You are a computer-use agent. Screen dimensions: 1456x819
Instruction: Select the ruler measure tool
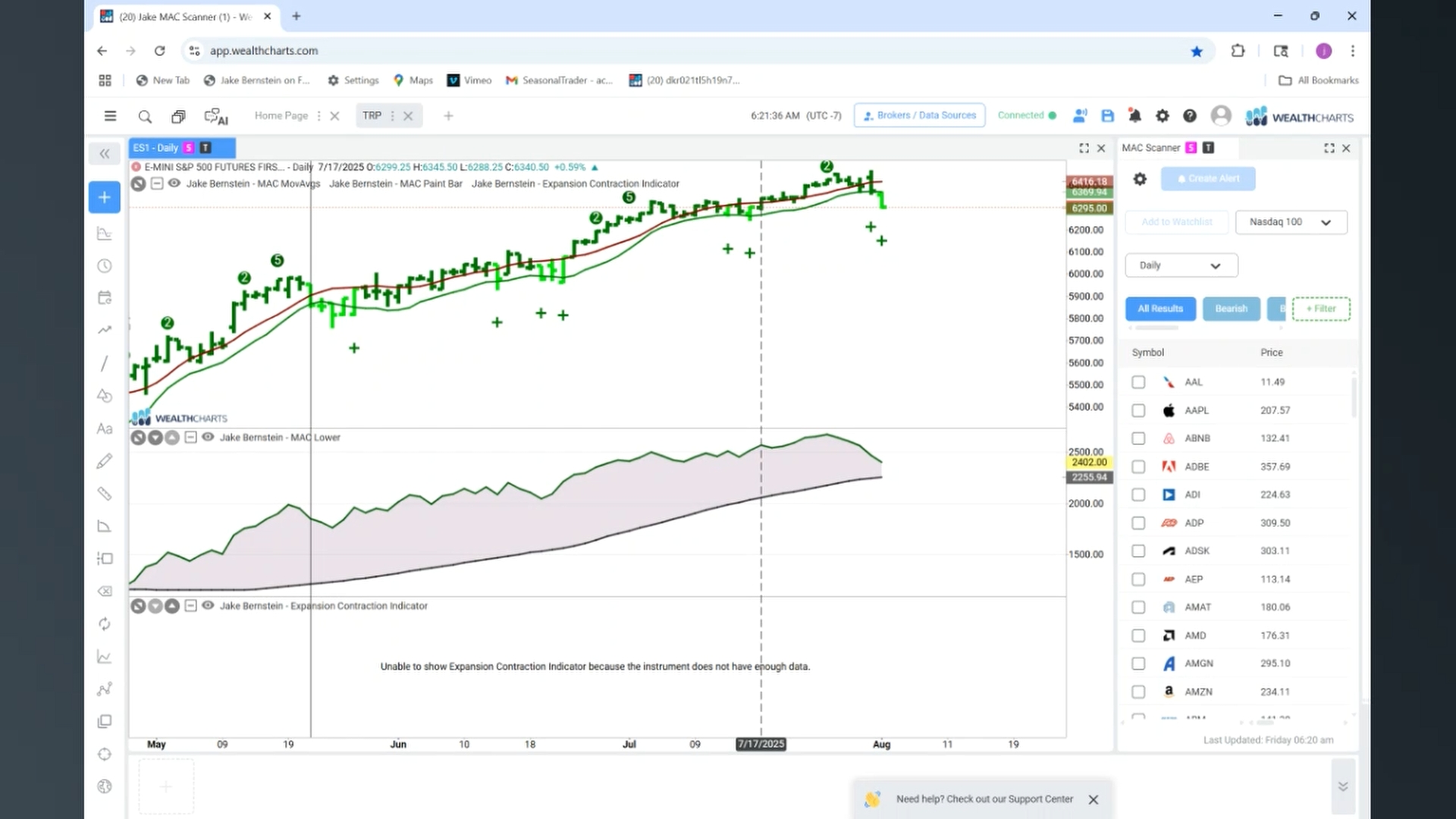pos(105,494)
